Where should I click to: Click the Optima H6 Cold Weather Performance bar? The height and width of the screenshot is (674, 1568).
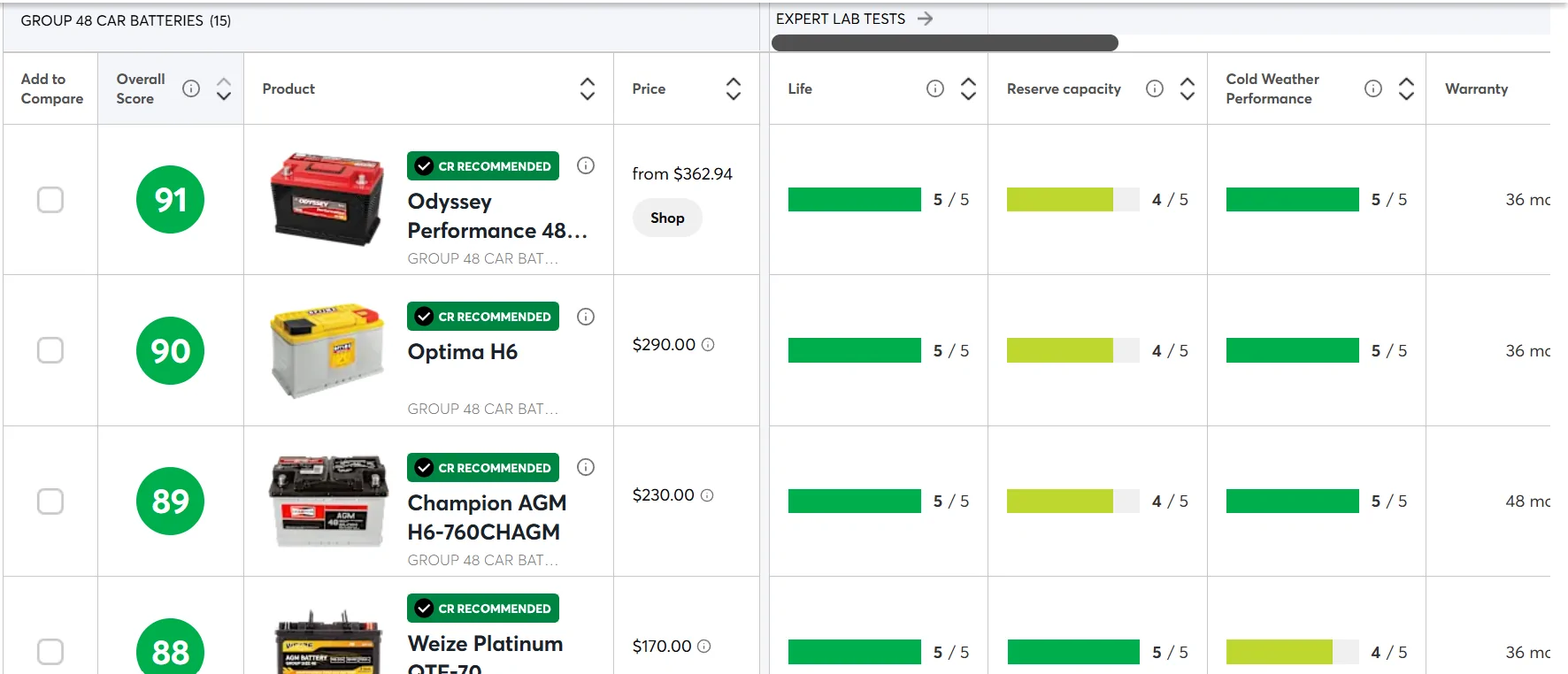(1293, 350)
